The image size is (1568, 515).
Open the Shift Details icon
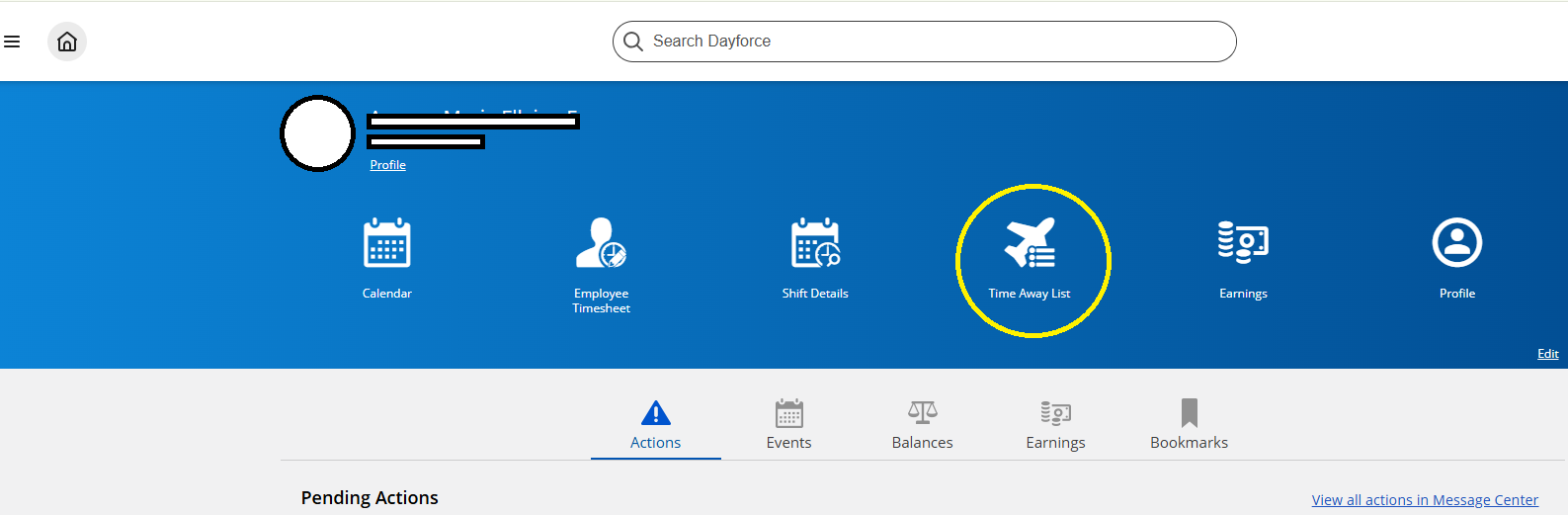(x=815, y=243)
